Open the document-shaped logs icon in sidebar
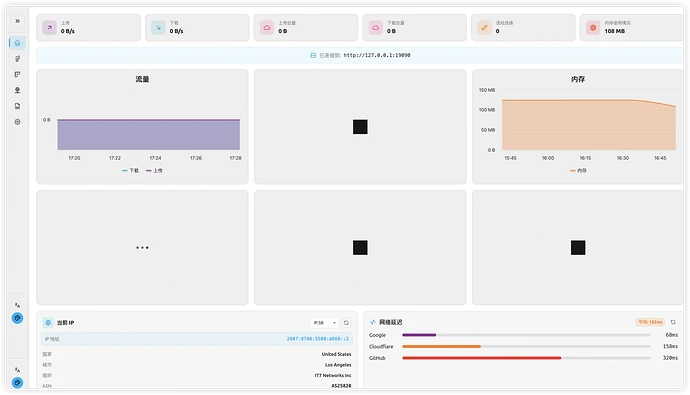This screenshot has height=395, width=690. pyautogui.click(x=18, y=106)
